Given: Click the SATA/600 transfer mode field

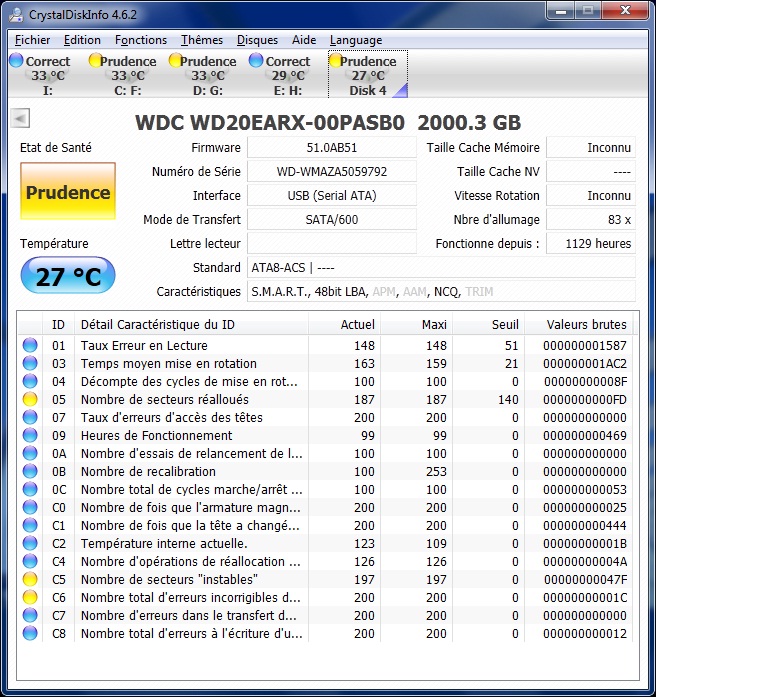Looking at the screenshot, I should point(332,219).
